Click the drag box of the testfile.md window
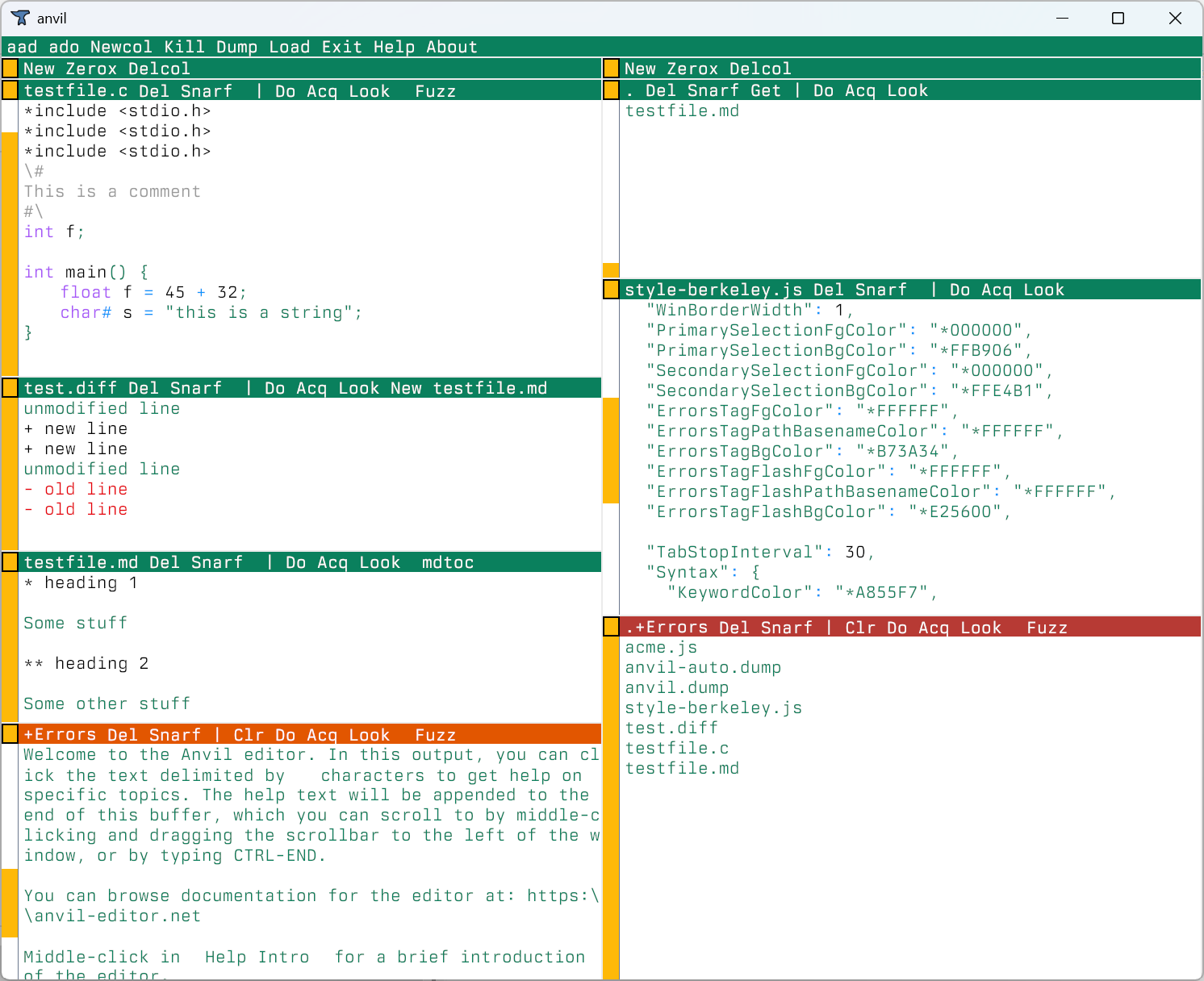The image size is (1204, 981). 10,561
